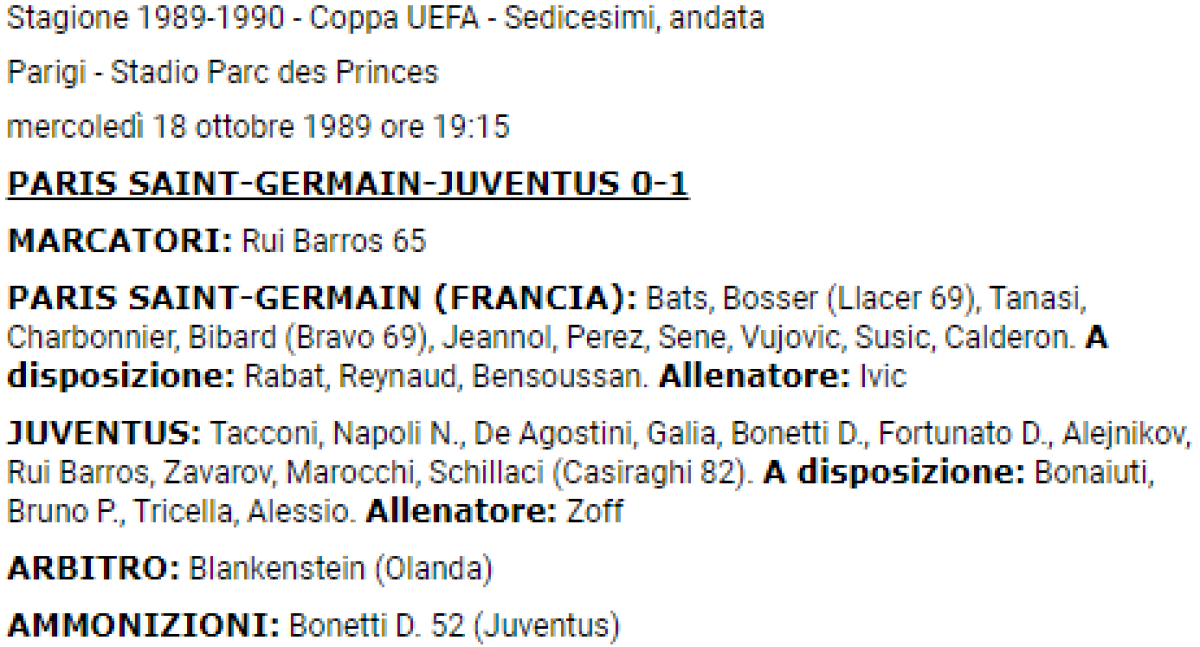Select the Stadio Parc des Princes venue text
The height and width of the screenshot is (647, 1200).
(274, 72)
